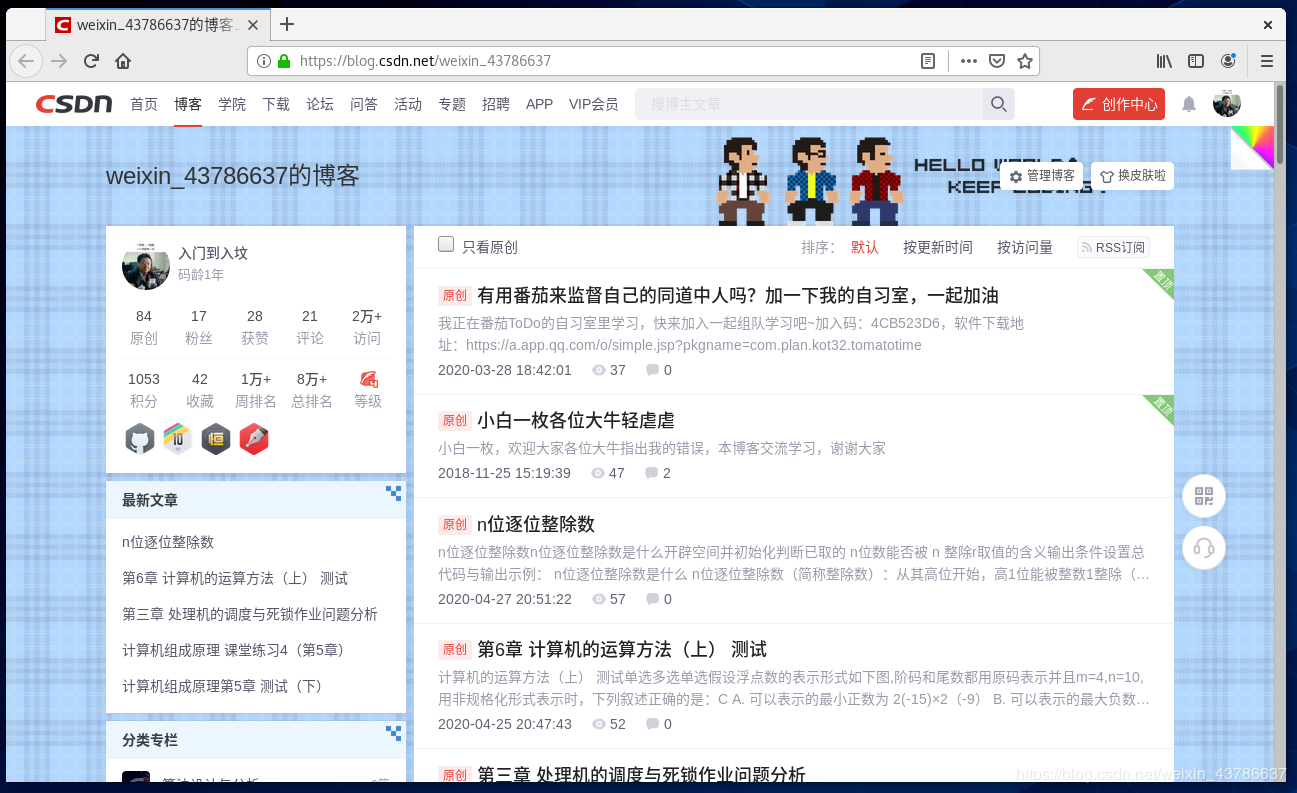1297x793 pixels.
Task: Click the 换皮肤啦 skin-change button
Action: pyautogui.click(x=1131, y=175)
